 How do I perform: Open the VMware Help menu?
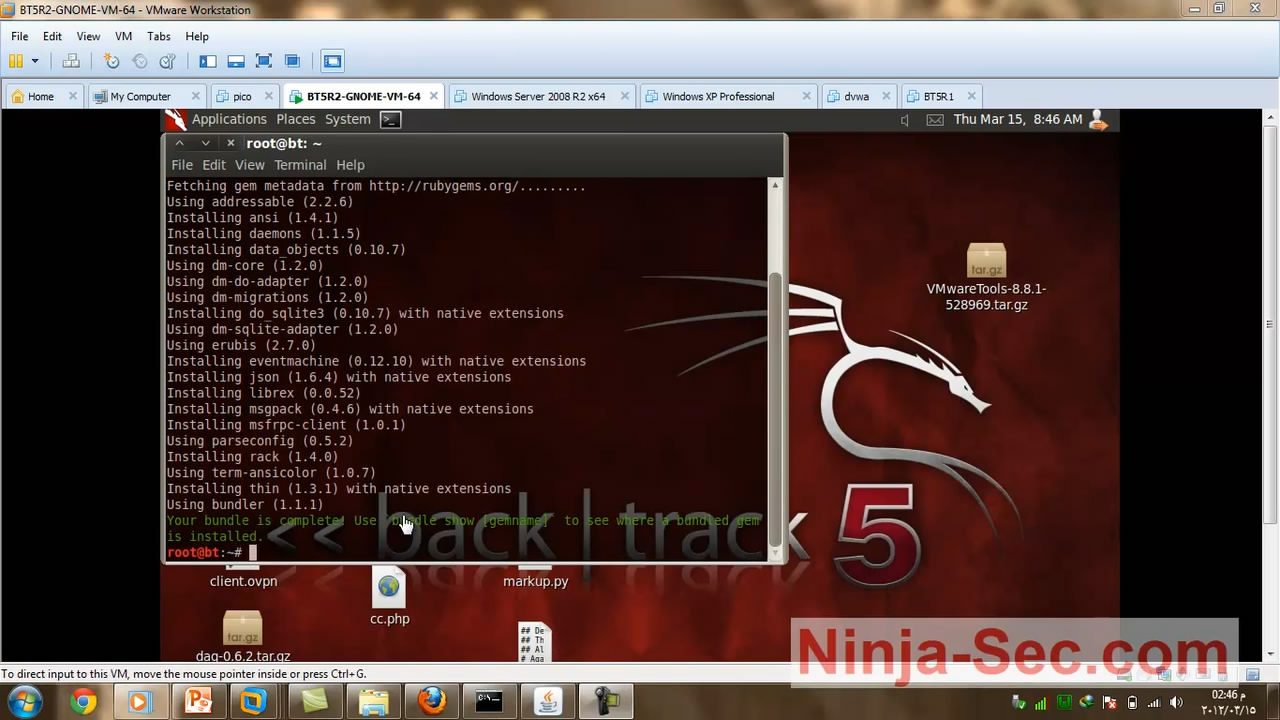point(197,36)
